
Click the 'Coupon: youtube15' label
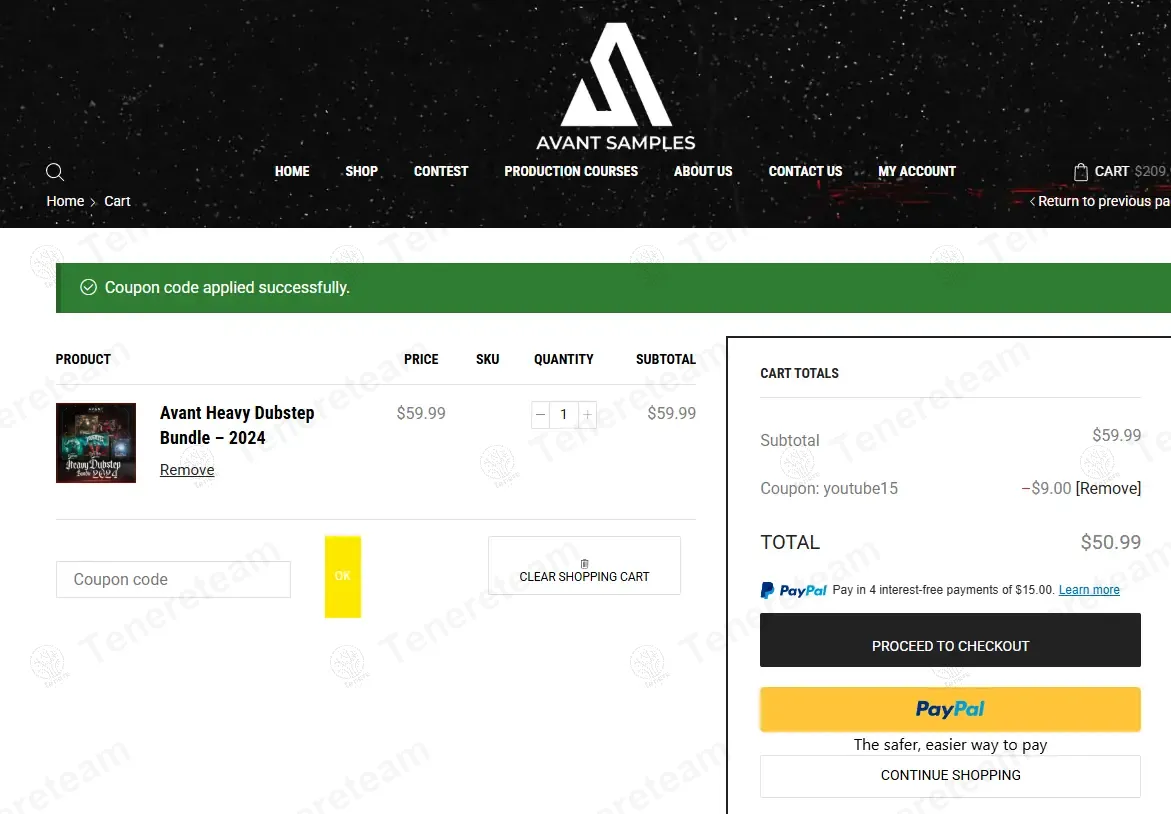coord(829,488)
